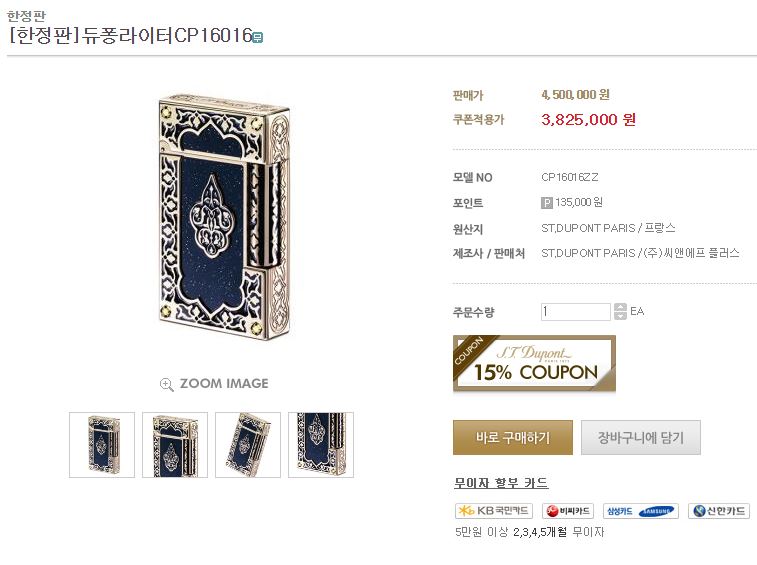Increase order quantity with the up arrow
Screen dimensions: 757x565
tap(621, 307)
